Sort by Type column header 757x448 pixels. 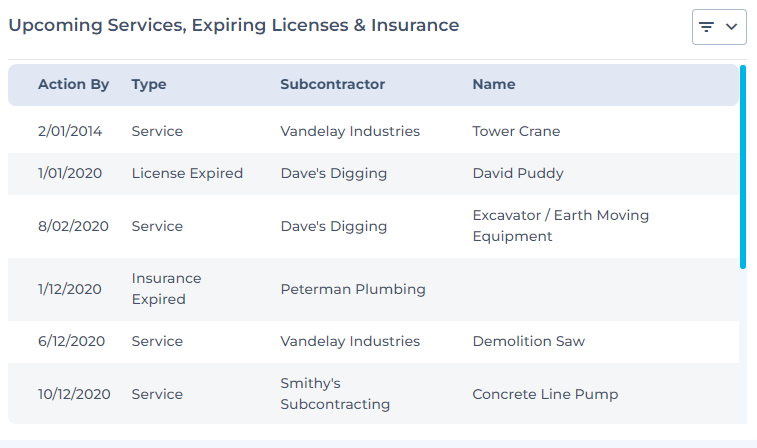click(149, 85)
